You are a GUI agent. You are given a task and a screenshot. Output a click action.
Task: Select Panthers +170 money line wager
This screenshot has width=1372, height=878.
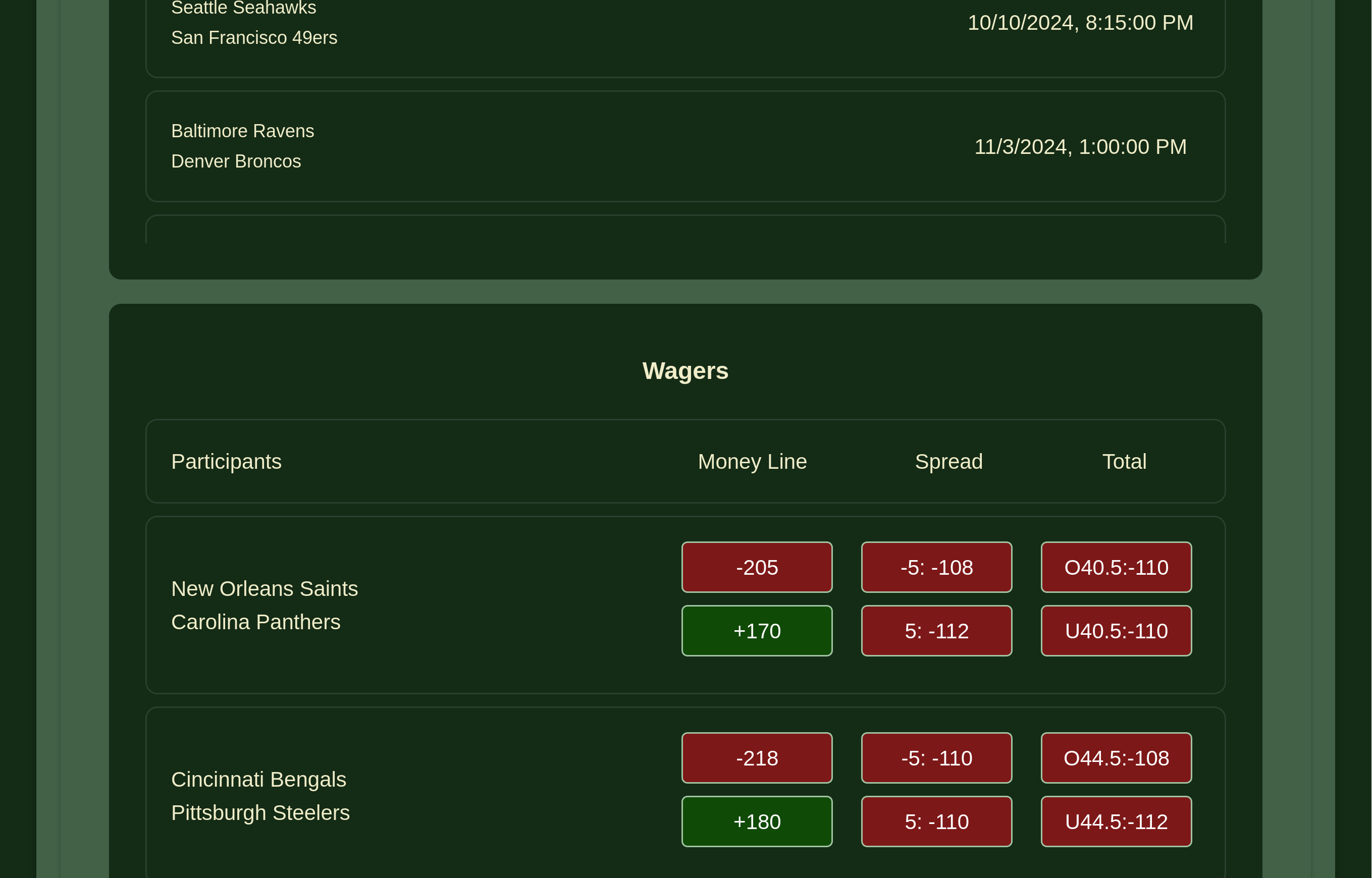757,631
